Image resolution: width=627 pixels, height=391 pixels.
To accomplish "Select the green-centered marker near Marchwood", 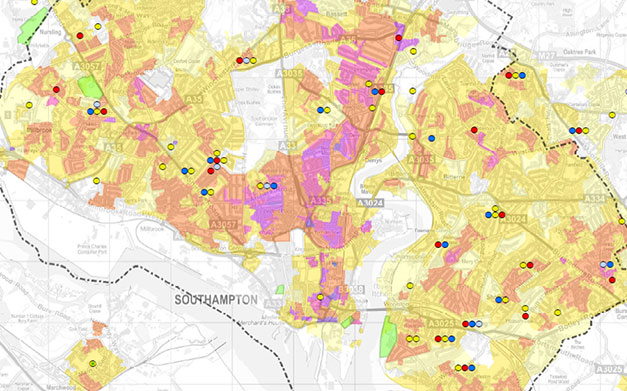I will 93,363.
